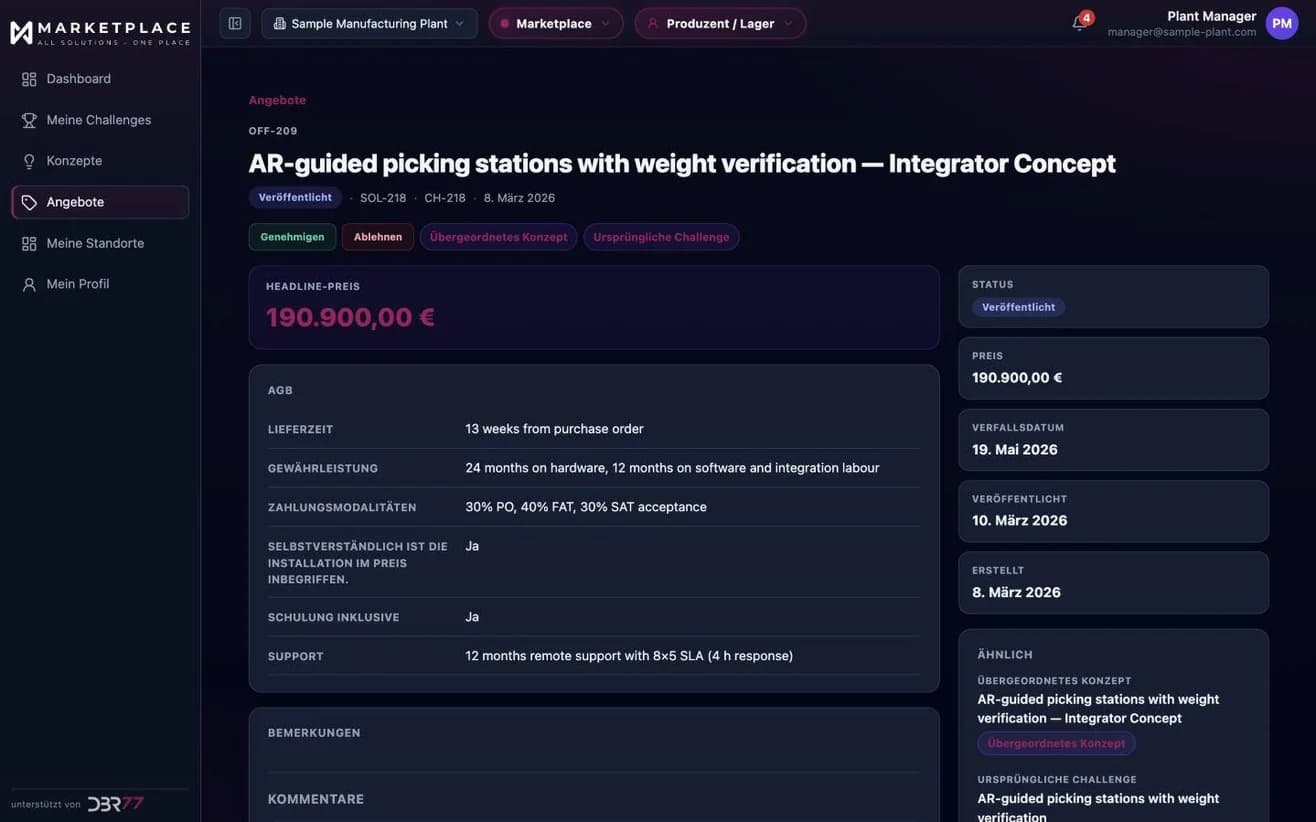Click the Ablehnen button
Screen dimensions: 1316x822
pyautogui.click(x=378, y=237)
